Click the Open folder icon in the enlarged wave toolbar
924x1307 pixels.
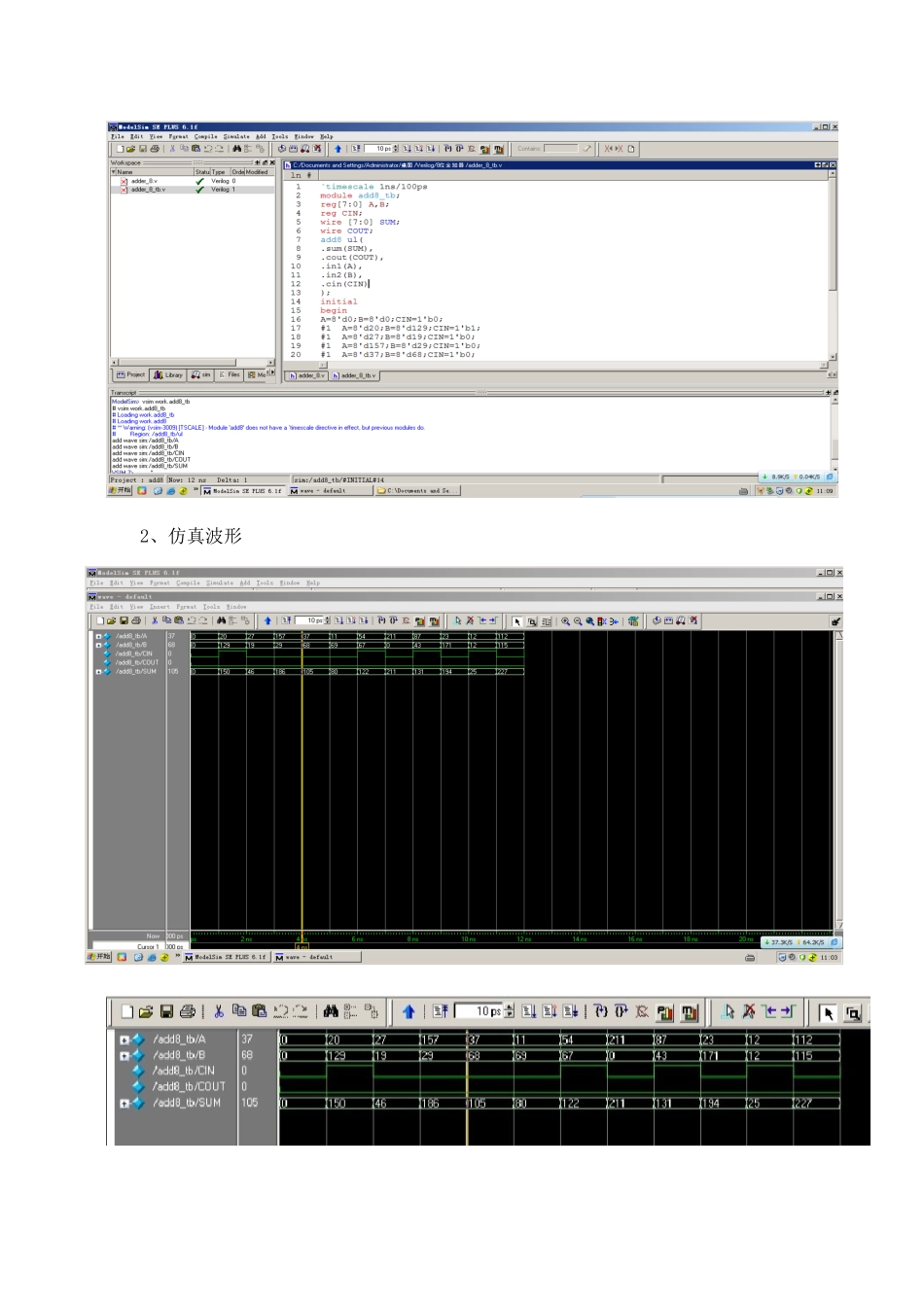[x=147, y=1011]
